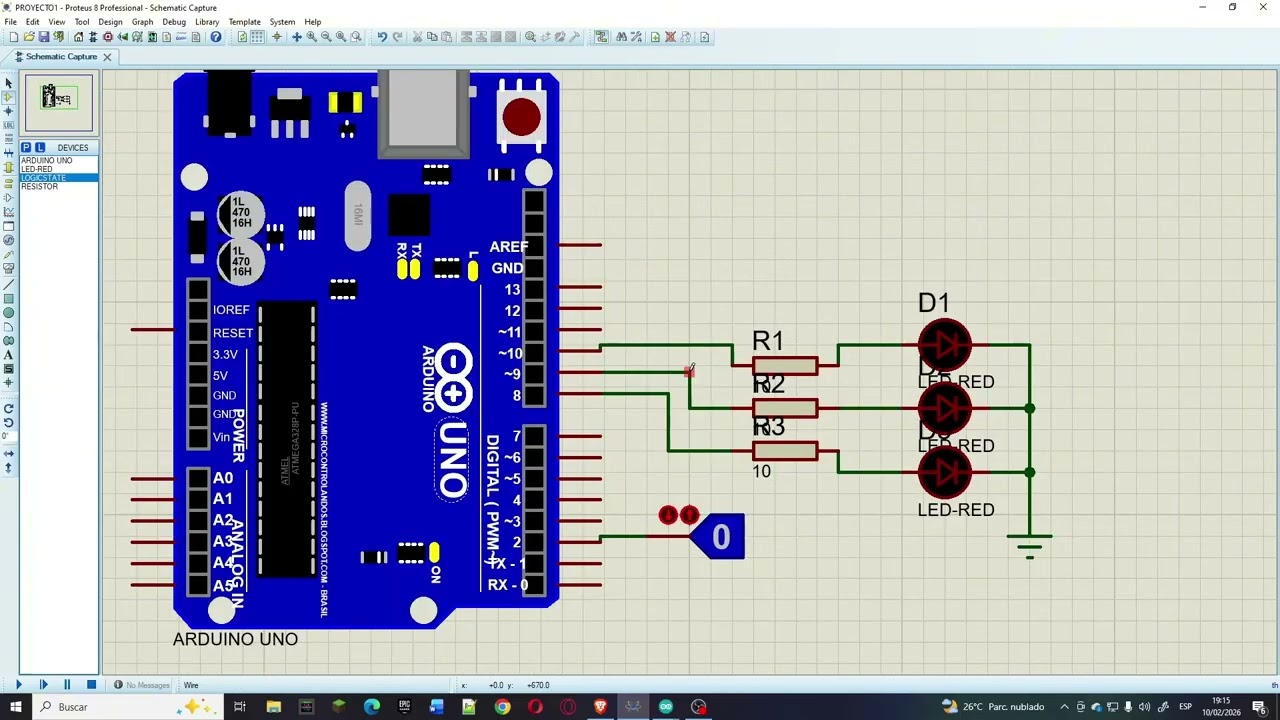This screenshot has width=1280, height=720.
Task: Open the Library menu
Action: coord(207,22)
